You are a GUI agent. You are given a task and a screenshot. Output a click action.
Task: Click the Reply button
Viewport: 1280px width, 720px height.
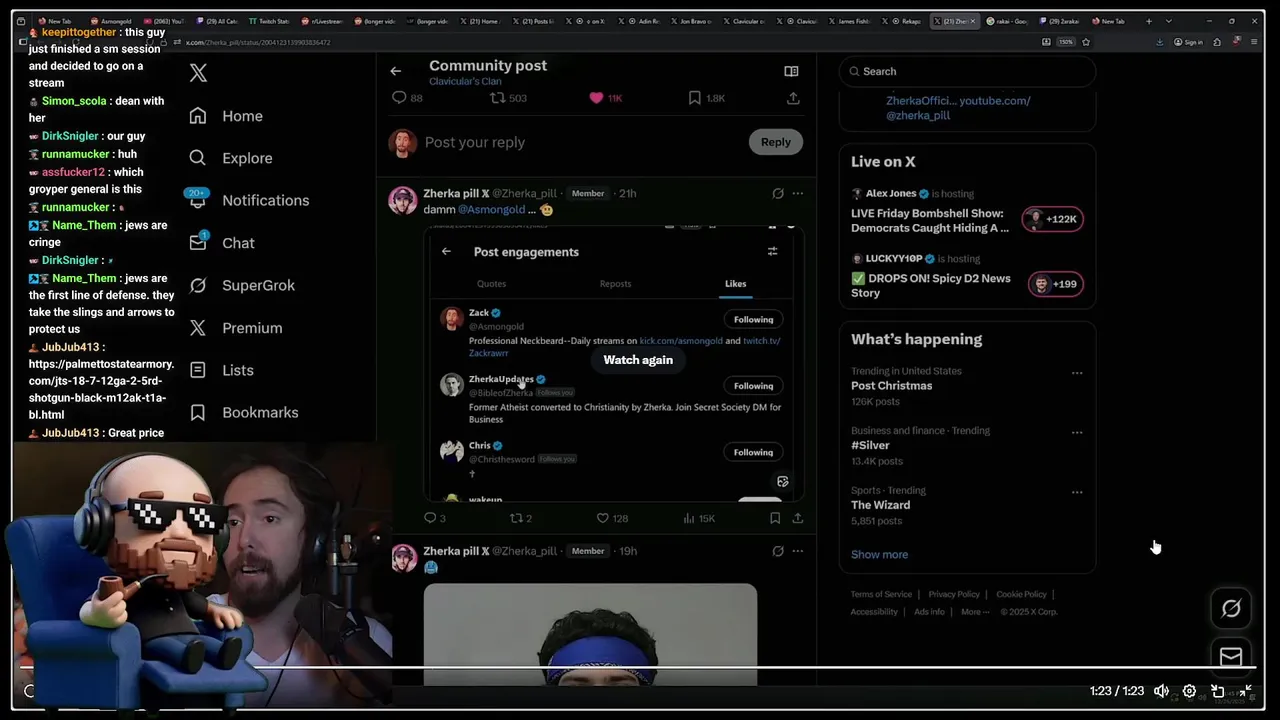[x=775, y=142]
